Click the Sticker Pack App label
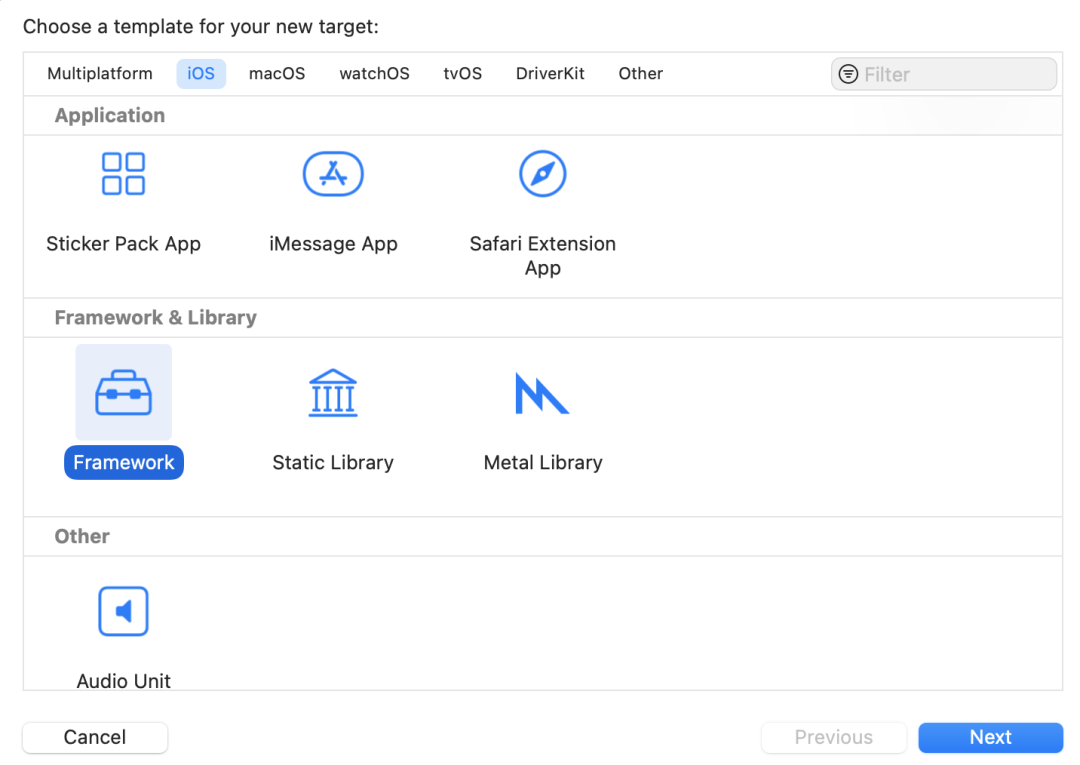Image resolution: width=1080 pixels, height=765 pixels. pyautogui.click(x=123, y=244)
